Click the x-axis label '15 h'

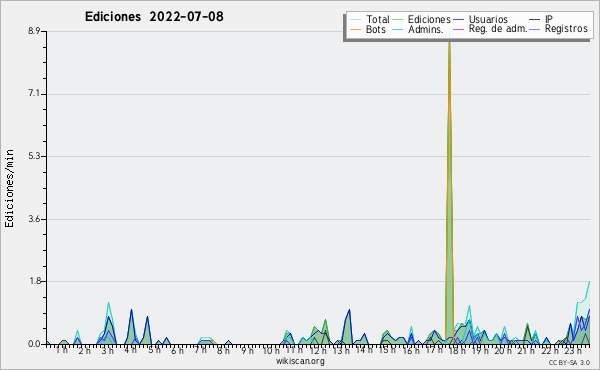(x=387, y=350)
